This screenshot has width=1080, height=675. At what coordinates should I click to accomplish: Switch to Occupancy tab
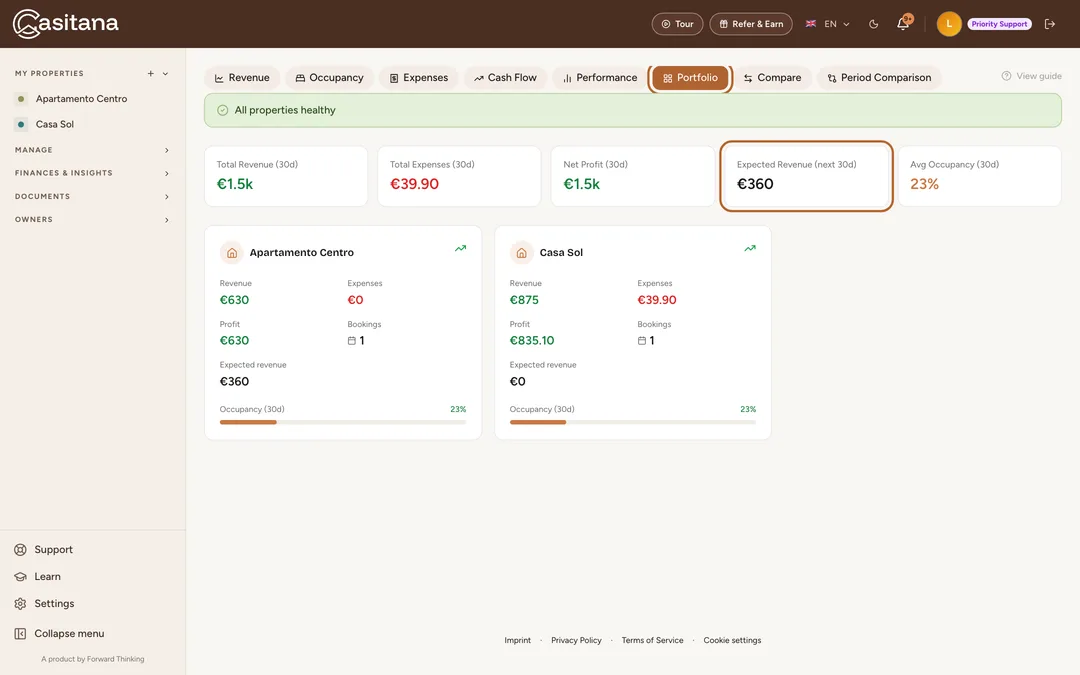pyautogui.click(x=329, y=78)
